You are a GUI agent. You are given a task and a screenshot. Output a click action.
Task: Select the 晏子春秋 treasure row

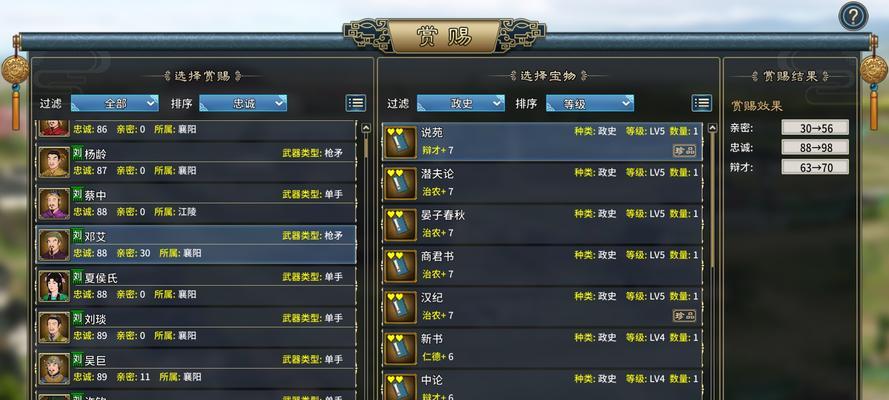pos(543,224)
